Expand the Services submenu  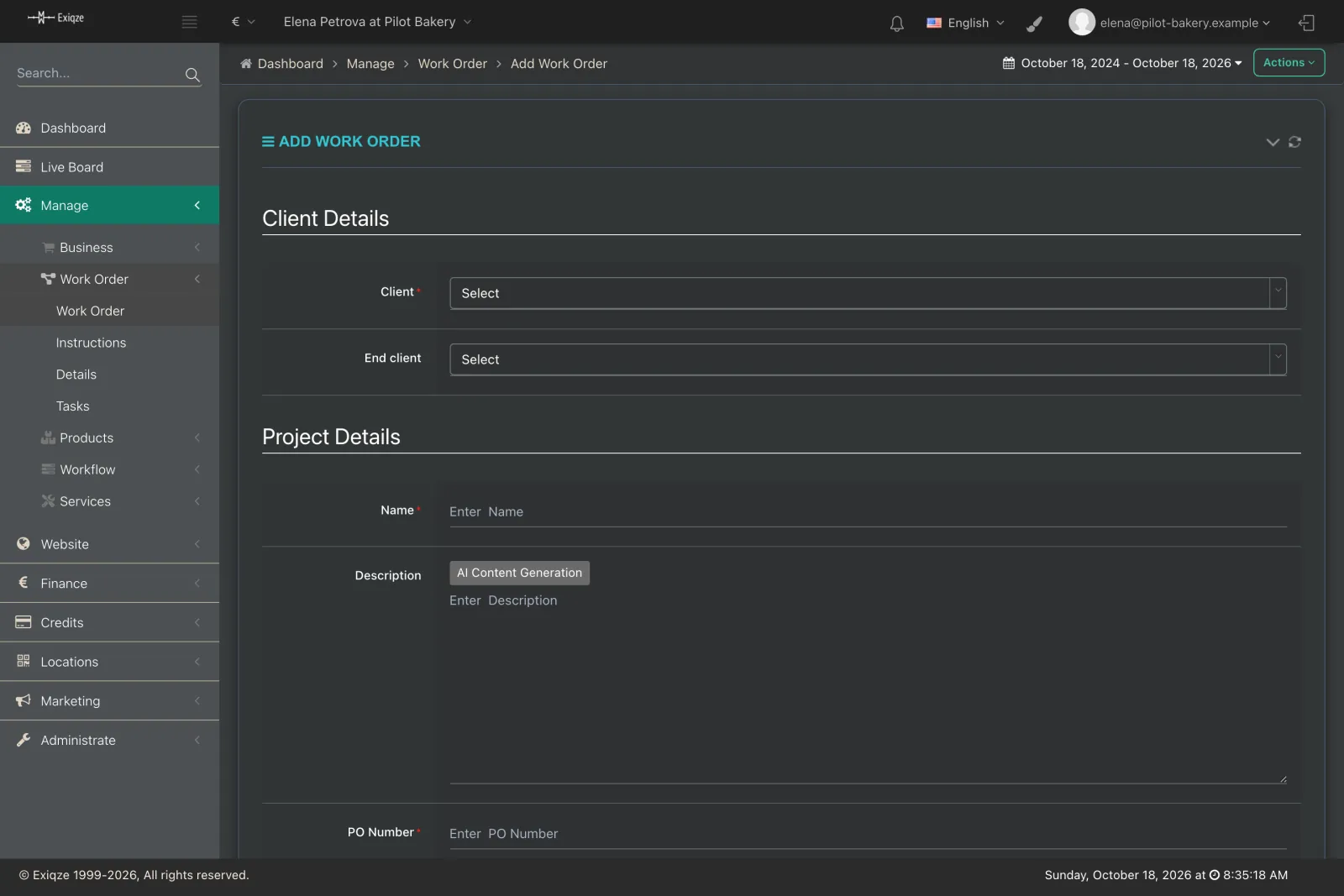click(x=109, y=501)
